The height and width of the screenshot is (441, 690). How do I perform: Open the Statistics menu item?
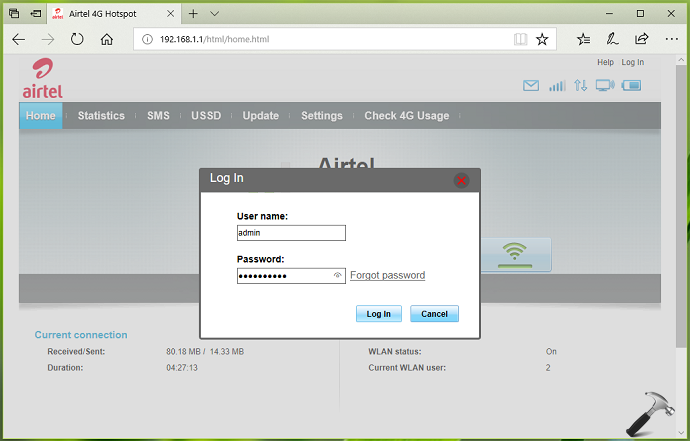(101, 116)
